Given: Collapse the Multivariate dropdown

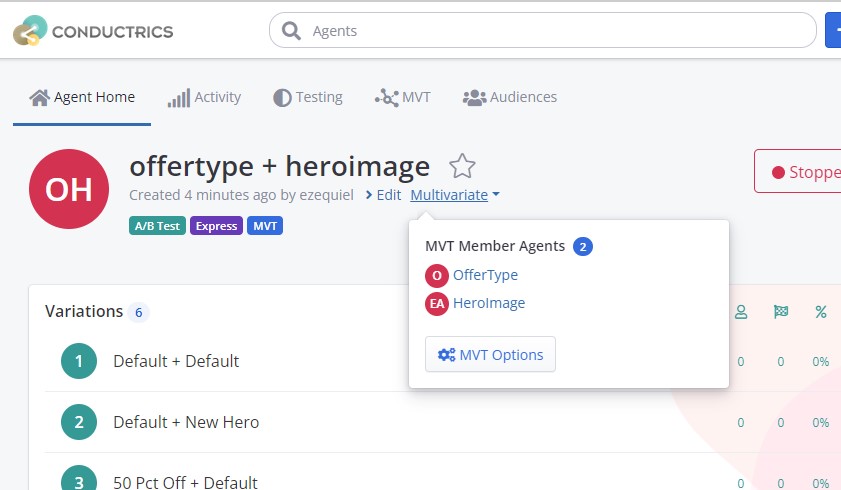Looking at the screenshot, I should [x=455, y=195].
